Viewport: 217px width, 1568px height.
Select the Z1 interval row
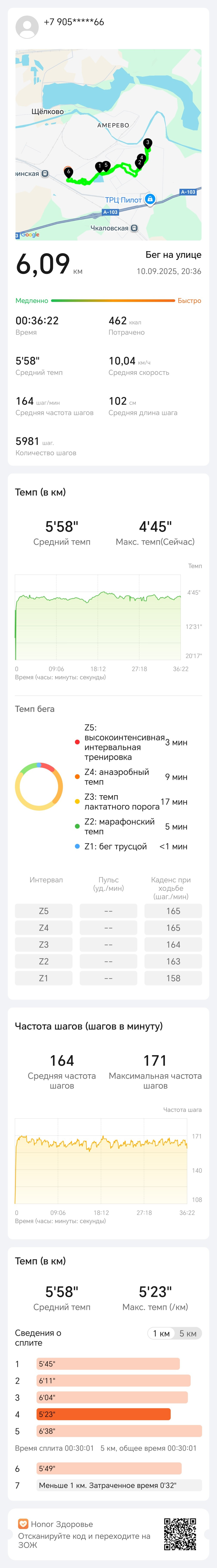108,978
